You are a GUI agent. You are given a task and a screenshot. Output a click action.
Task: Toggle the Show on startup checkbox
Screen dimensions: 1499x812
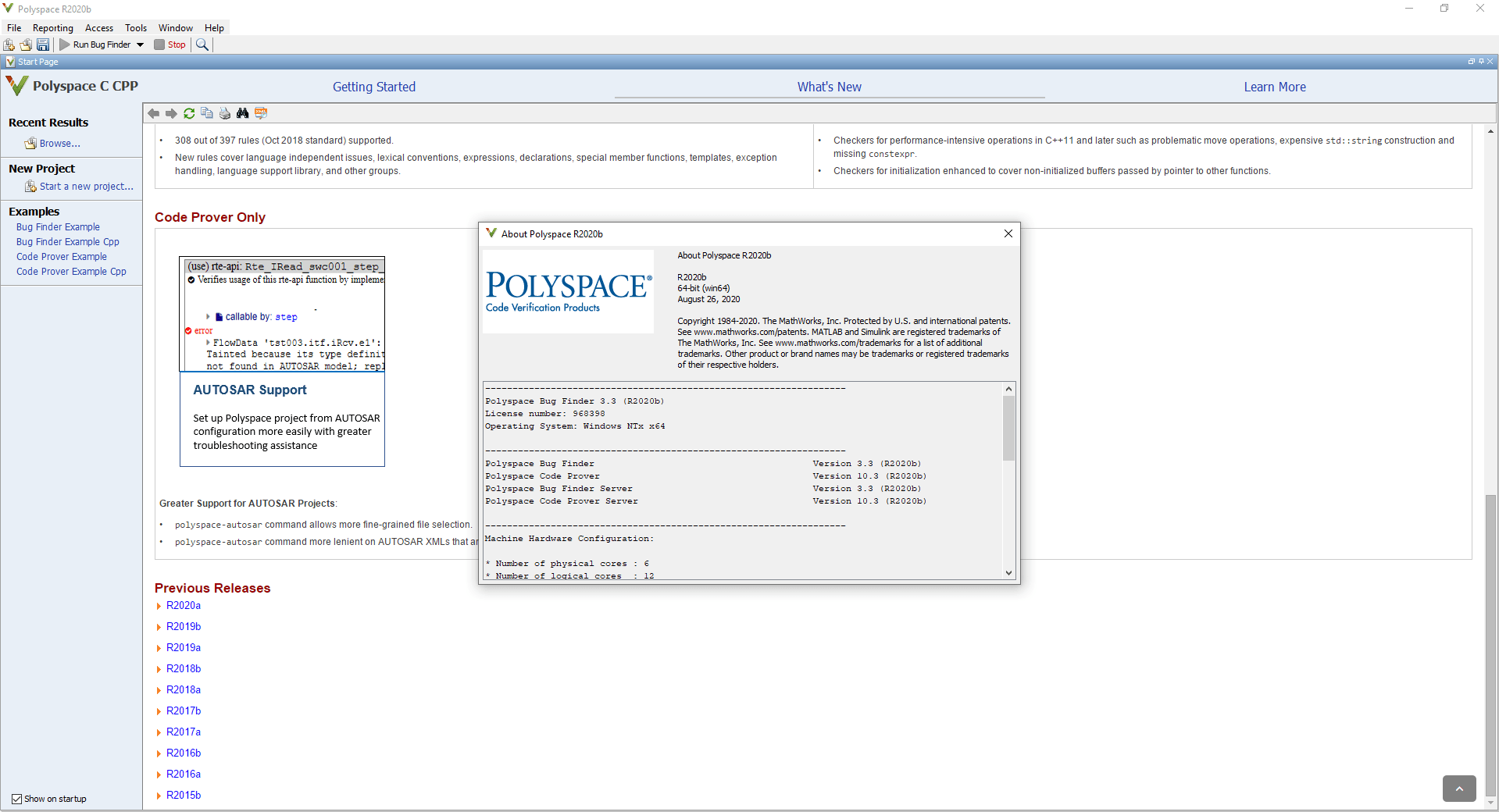[16, 799]
